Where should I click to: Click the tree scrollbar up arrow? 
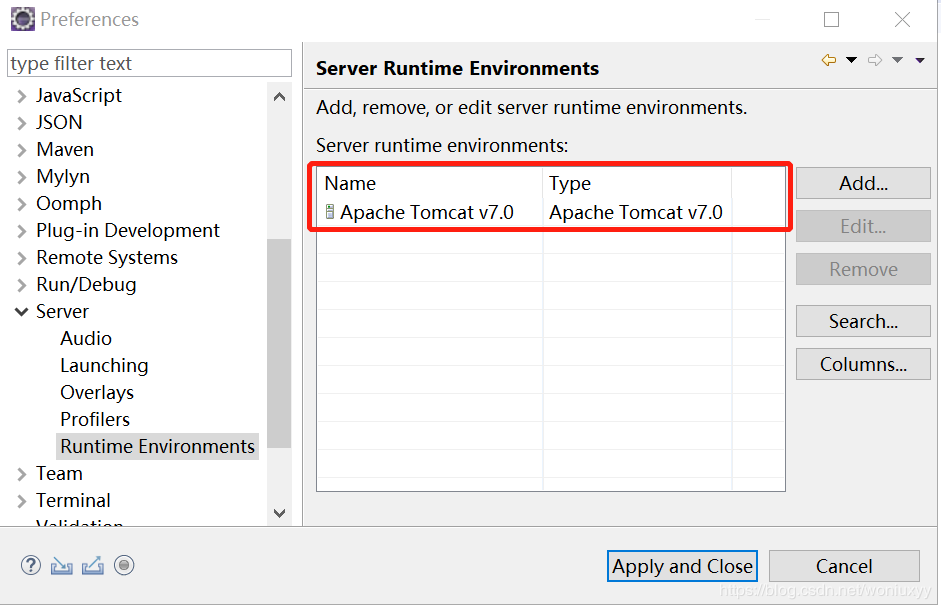click(279, 97)
